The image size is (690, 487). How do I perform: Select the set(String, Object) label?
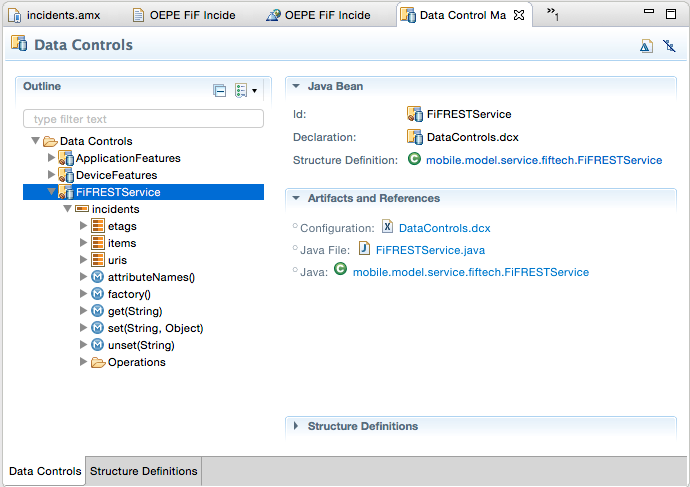[155, 328]
